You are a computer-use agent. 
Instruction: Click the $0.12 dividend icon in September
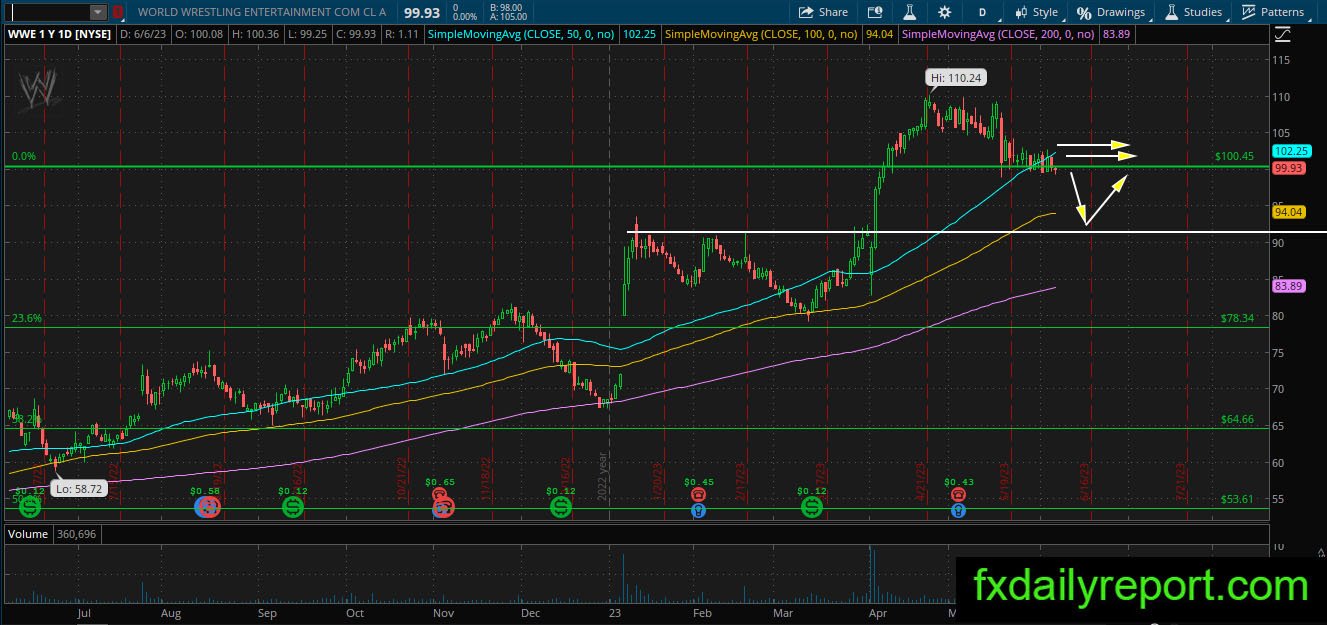[292, 507]
